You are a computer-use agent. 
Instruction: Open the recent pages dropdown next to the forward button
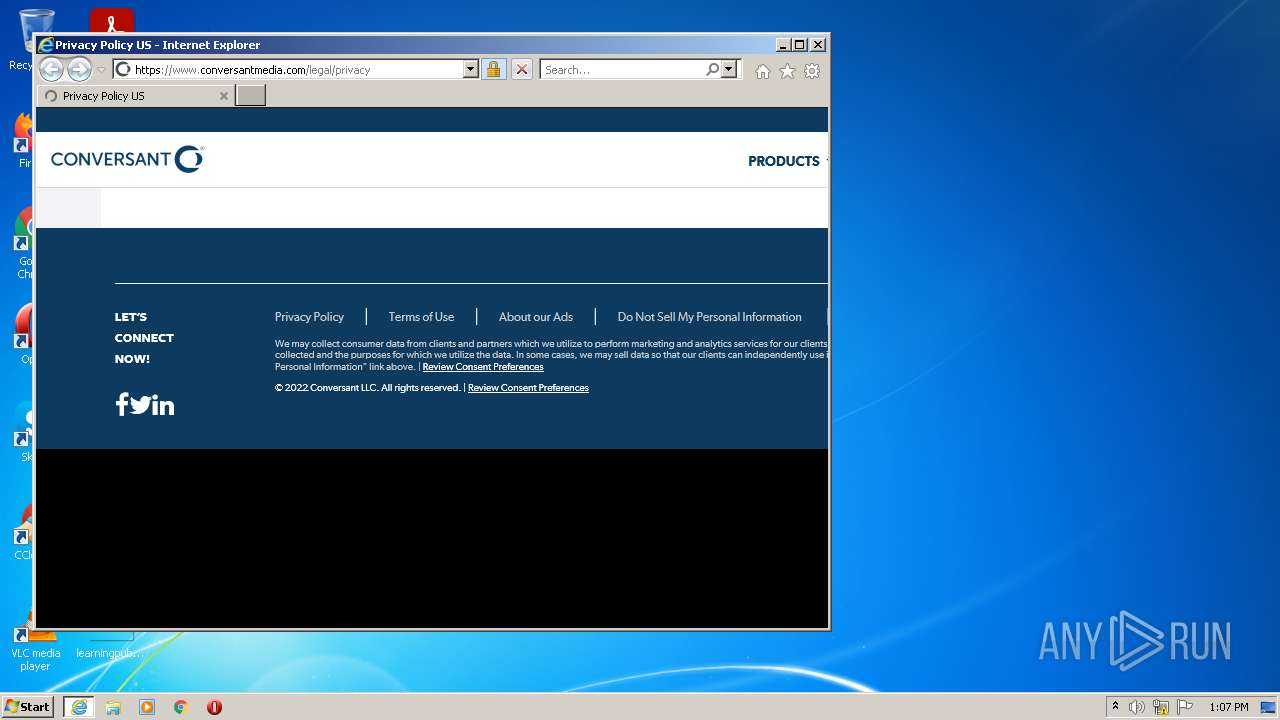coord(101,70)
